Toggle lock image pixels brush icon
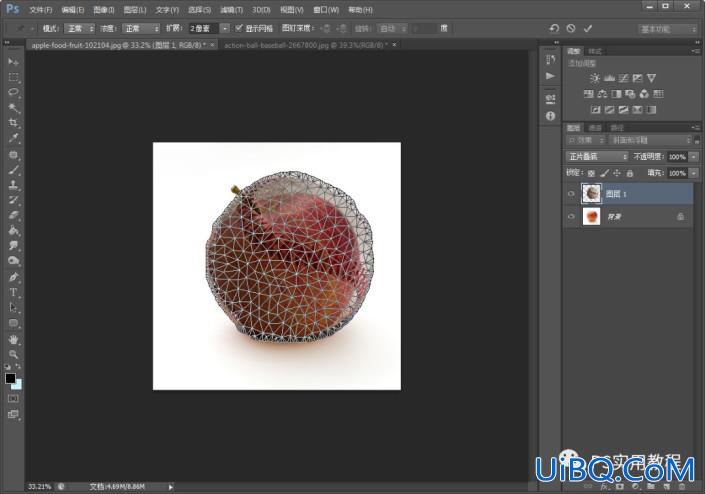705x494 pixels. (604, 173)
